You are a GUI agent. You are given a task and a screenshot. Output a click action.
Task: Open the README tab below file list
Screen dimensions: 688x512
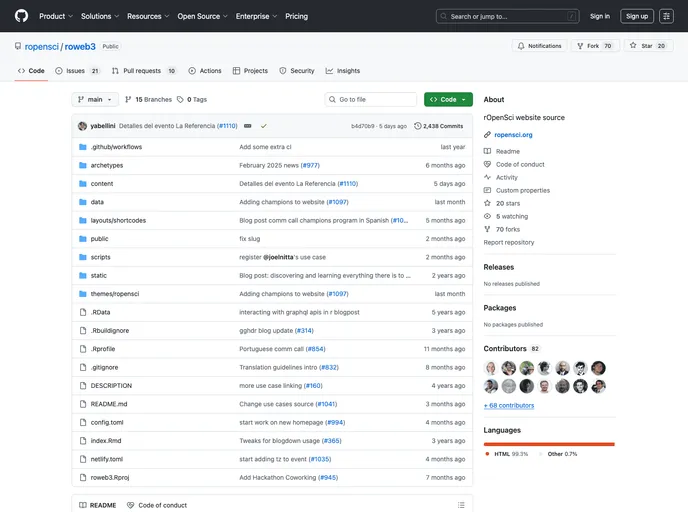tap(97, 505)
